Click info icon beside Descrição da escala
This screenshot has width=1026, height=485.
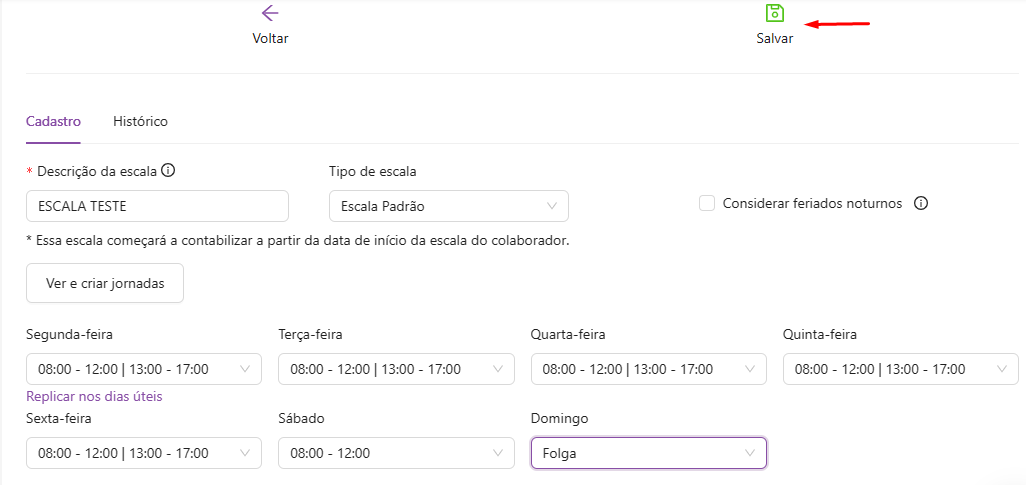168,171
